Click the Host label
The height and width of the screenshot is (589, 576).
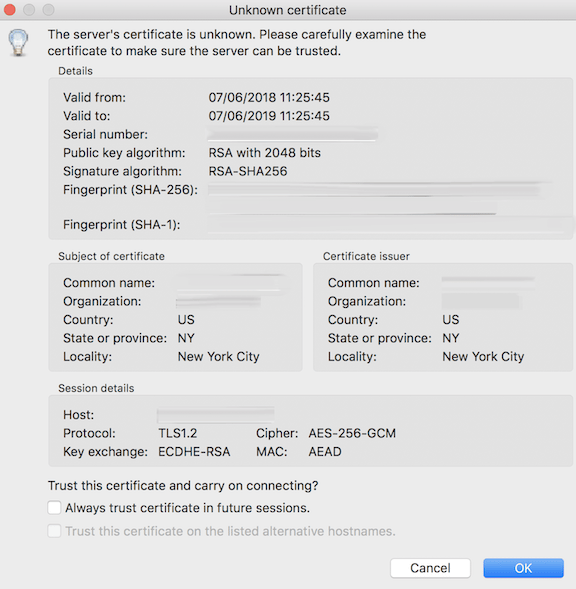coord(79,414)
